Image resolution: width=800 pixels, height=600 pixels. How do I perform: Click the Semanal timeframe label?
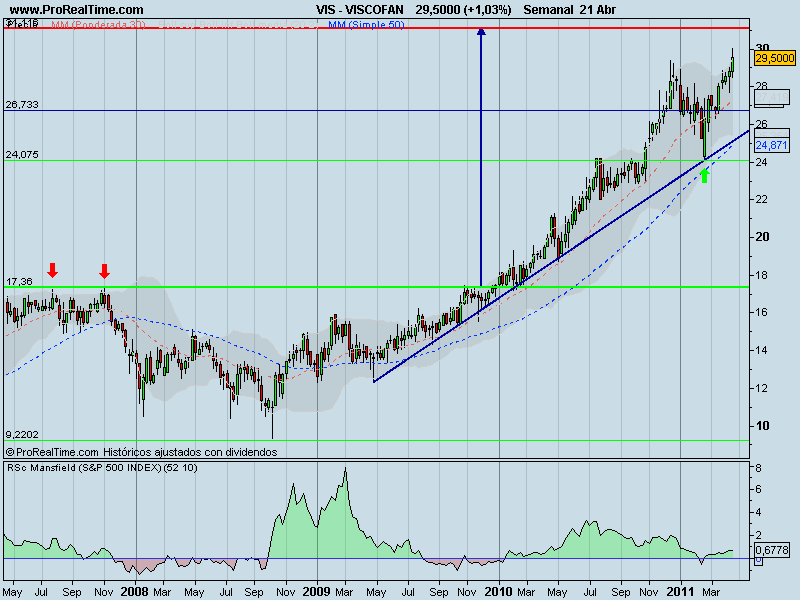(548, 9)
